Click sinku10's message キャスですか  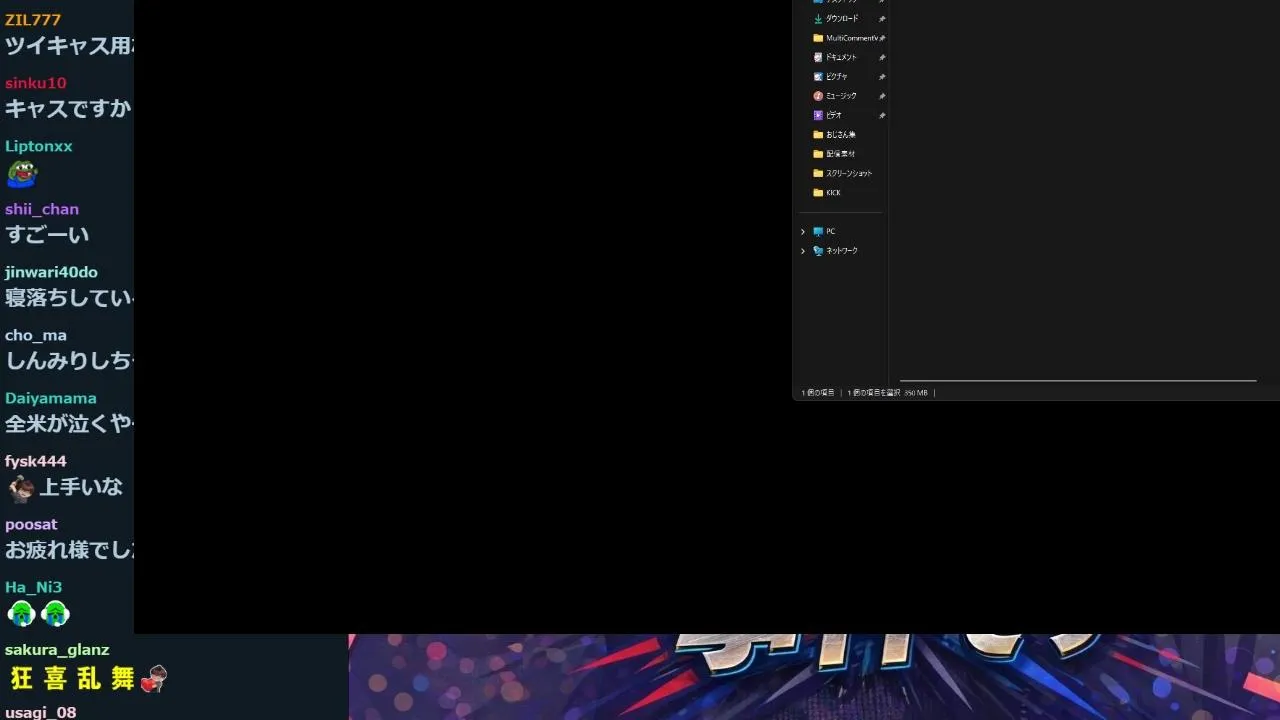[68, 108]
